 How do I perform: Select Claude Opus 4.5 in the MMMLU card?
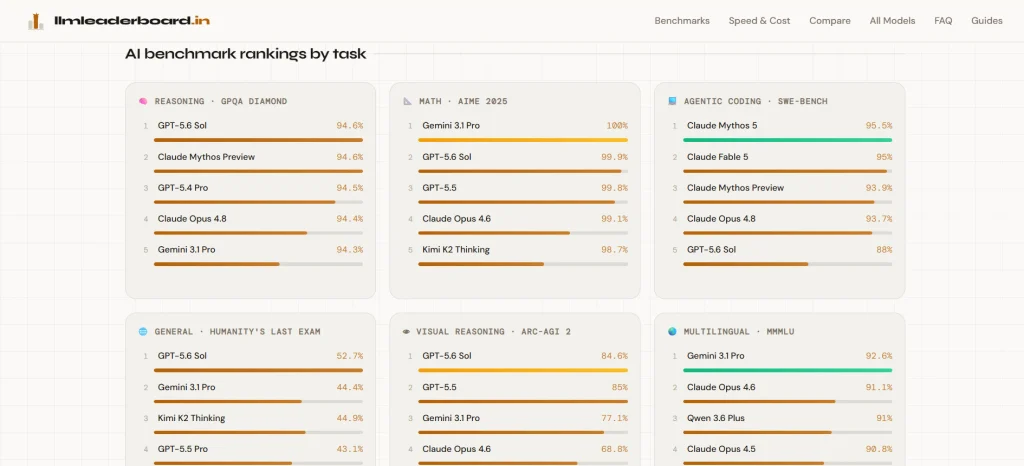click(721, 449)
